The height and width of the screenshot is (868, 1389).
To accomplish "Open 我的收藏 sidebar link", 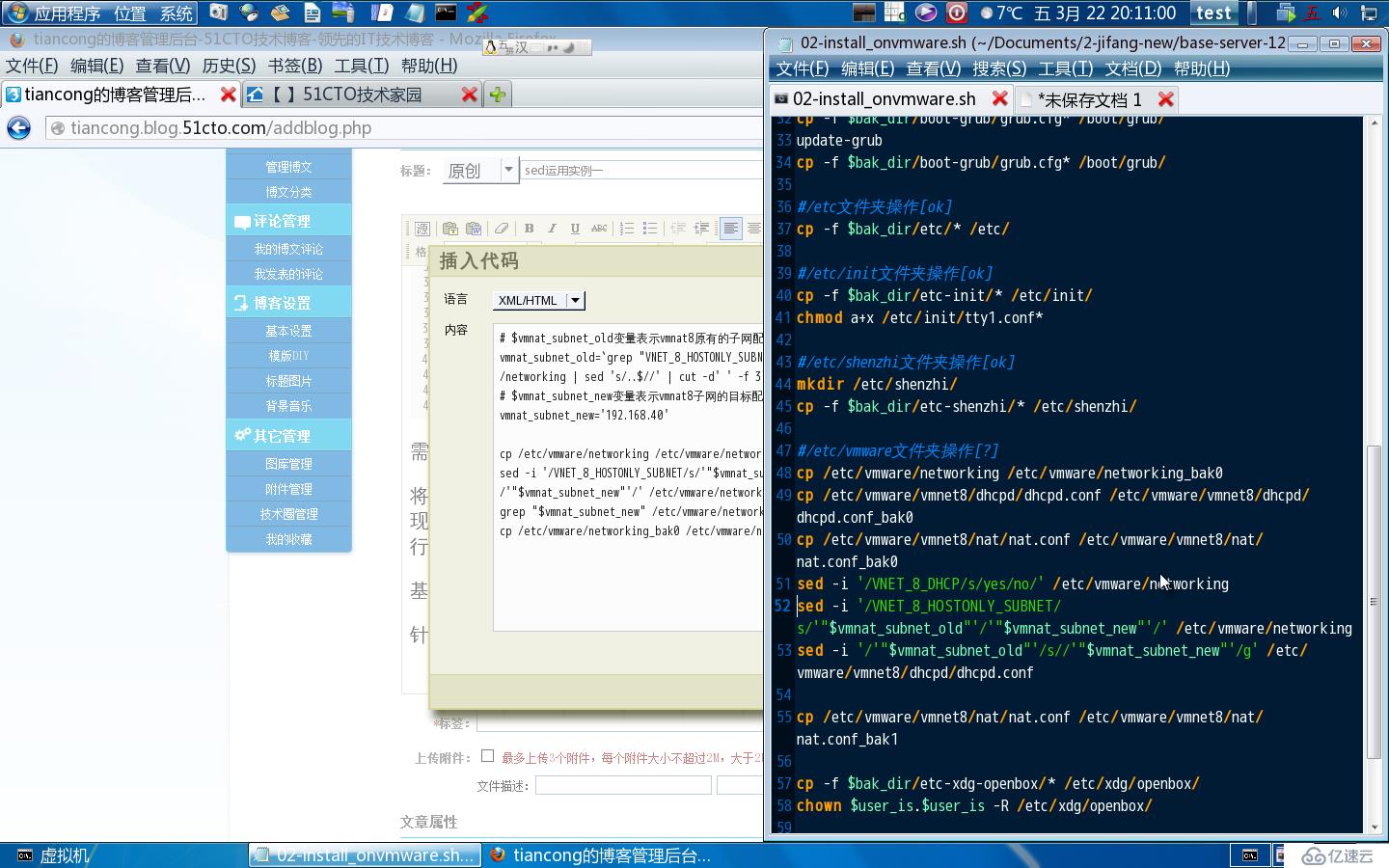I will 288,539.
